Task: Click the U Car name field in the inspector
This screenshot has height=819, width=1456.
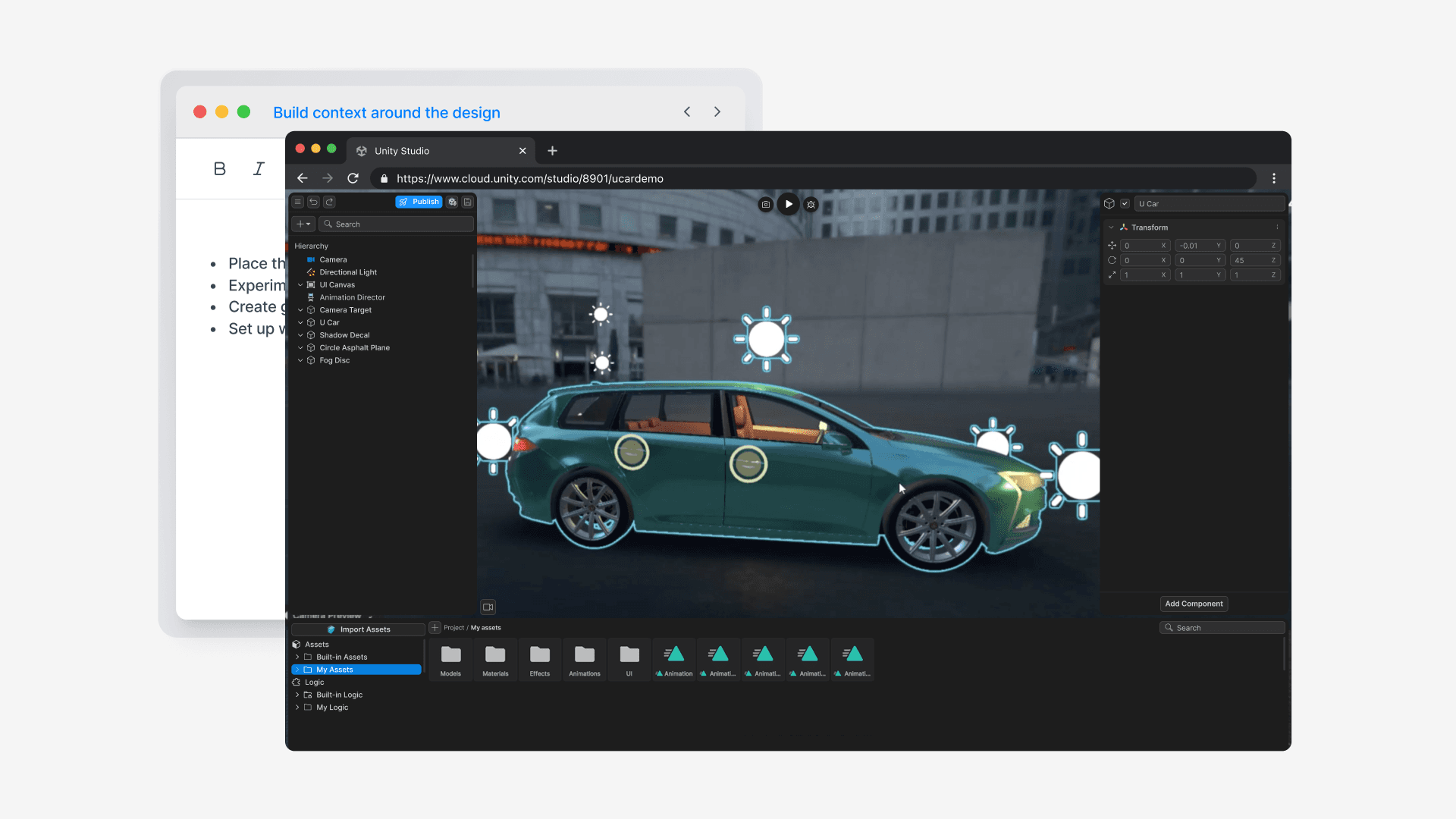Action: (x=1210, y=203)
